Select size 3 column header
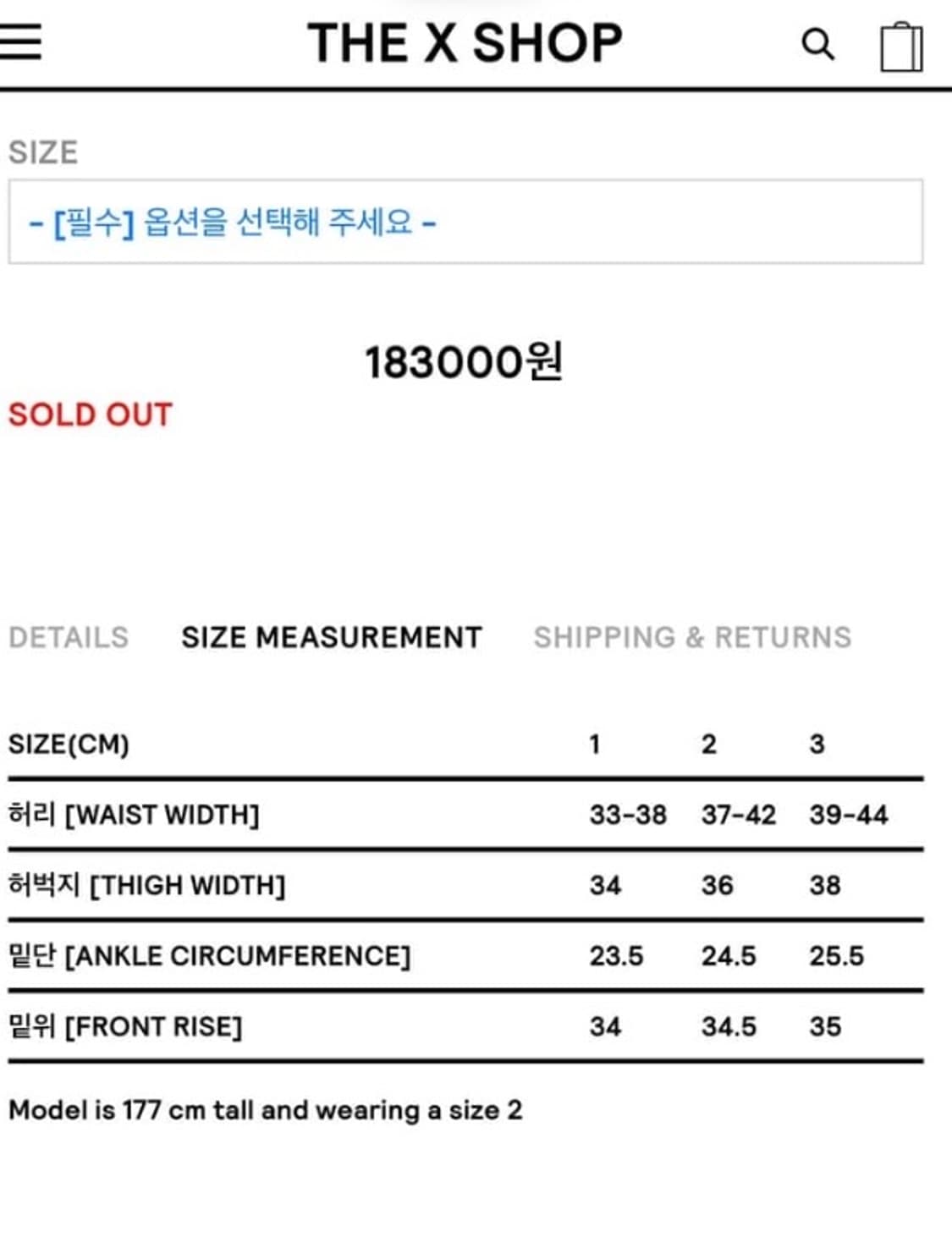The width and height of the screenshot is (952, 1237). (817, 743)
